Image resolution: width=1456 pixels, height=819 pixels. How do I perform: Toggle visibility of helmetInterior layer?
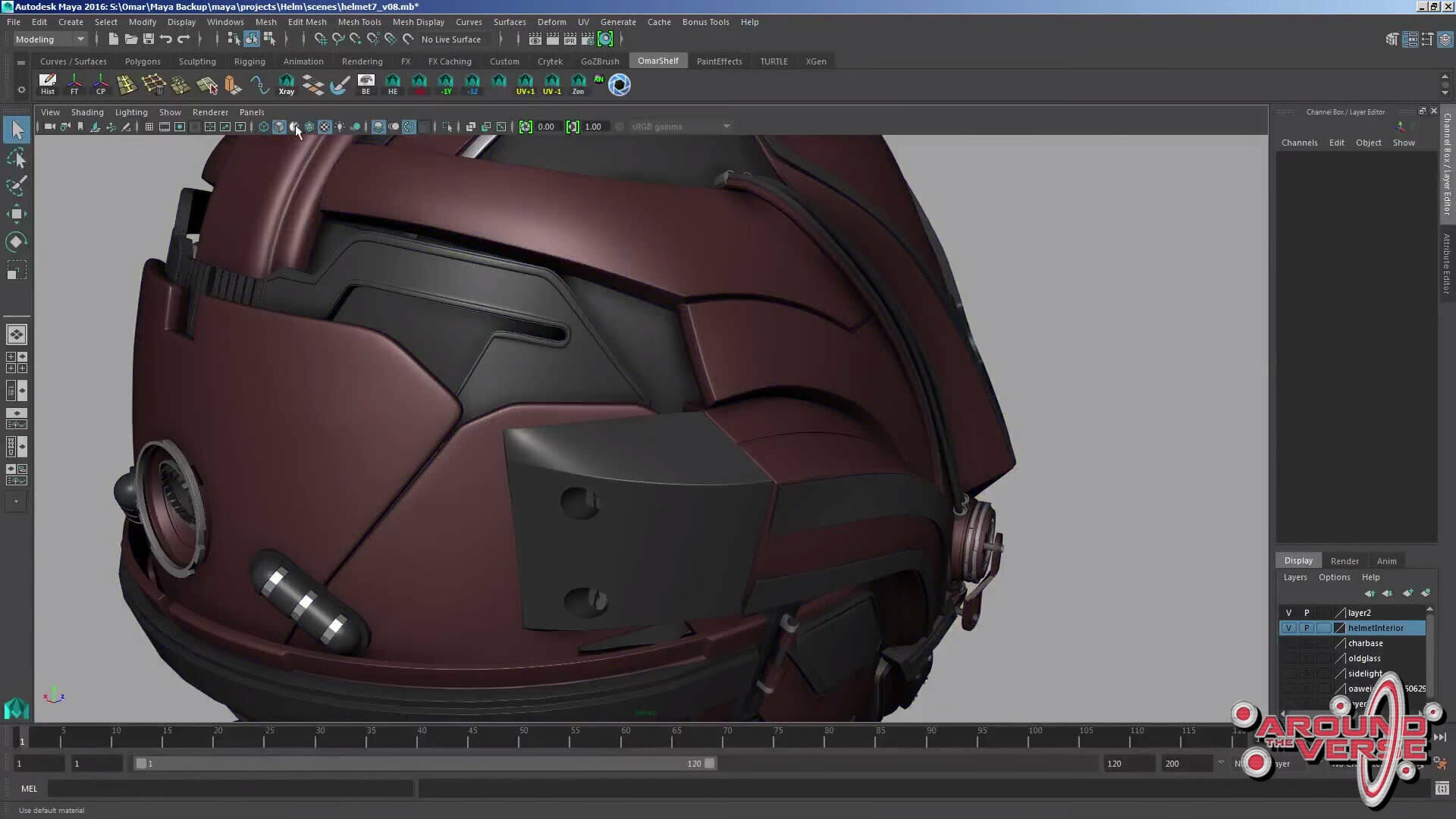[1288, 628]
